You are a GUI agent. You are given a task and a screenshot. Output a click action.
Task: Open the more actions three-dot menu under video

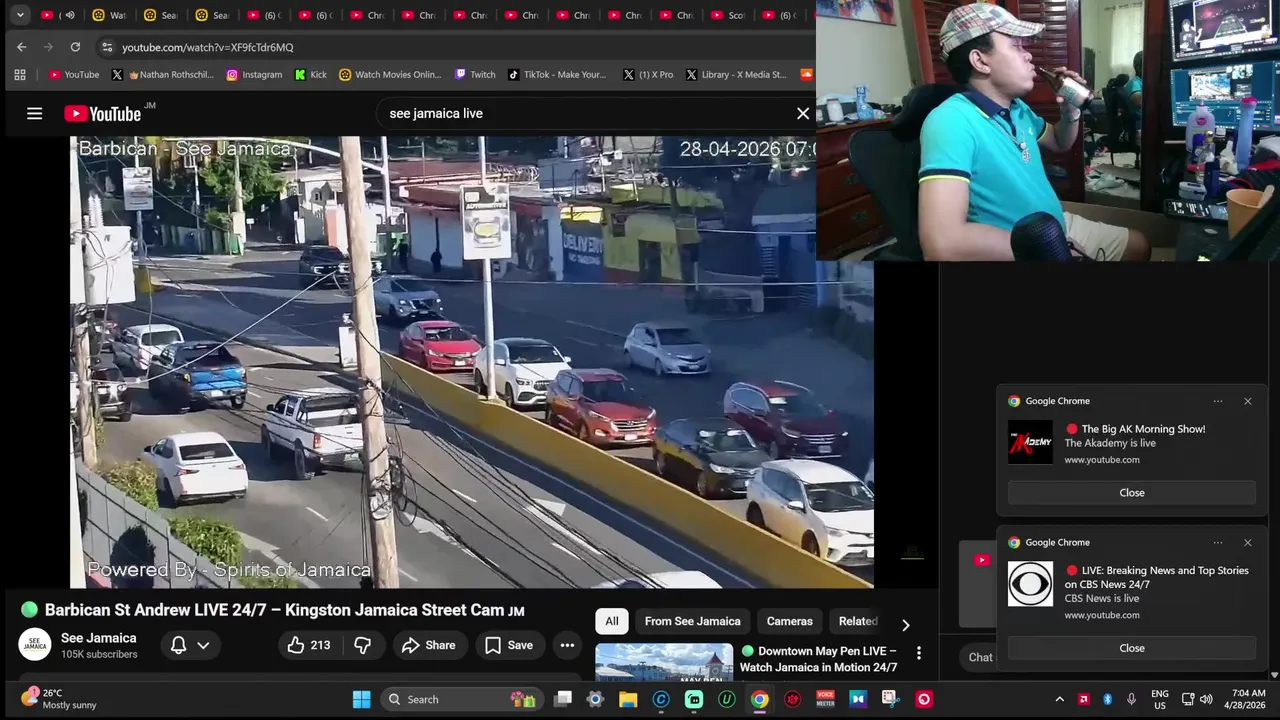coord(567,645)
